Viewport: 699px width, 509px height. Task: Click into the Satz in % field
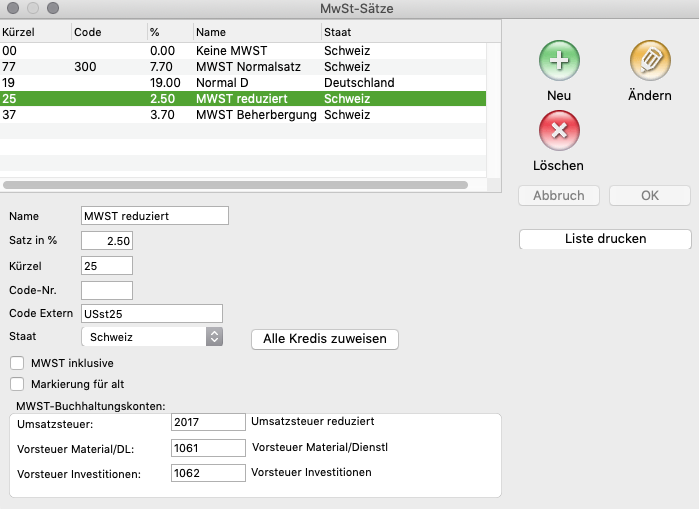coord(107,240)
